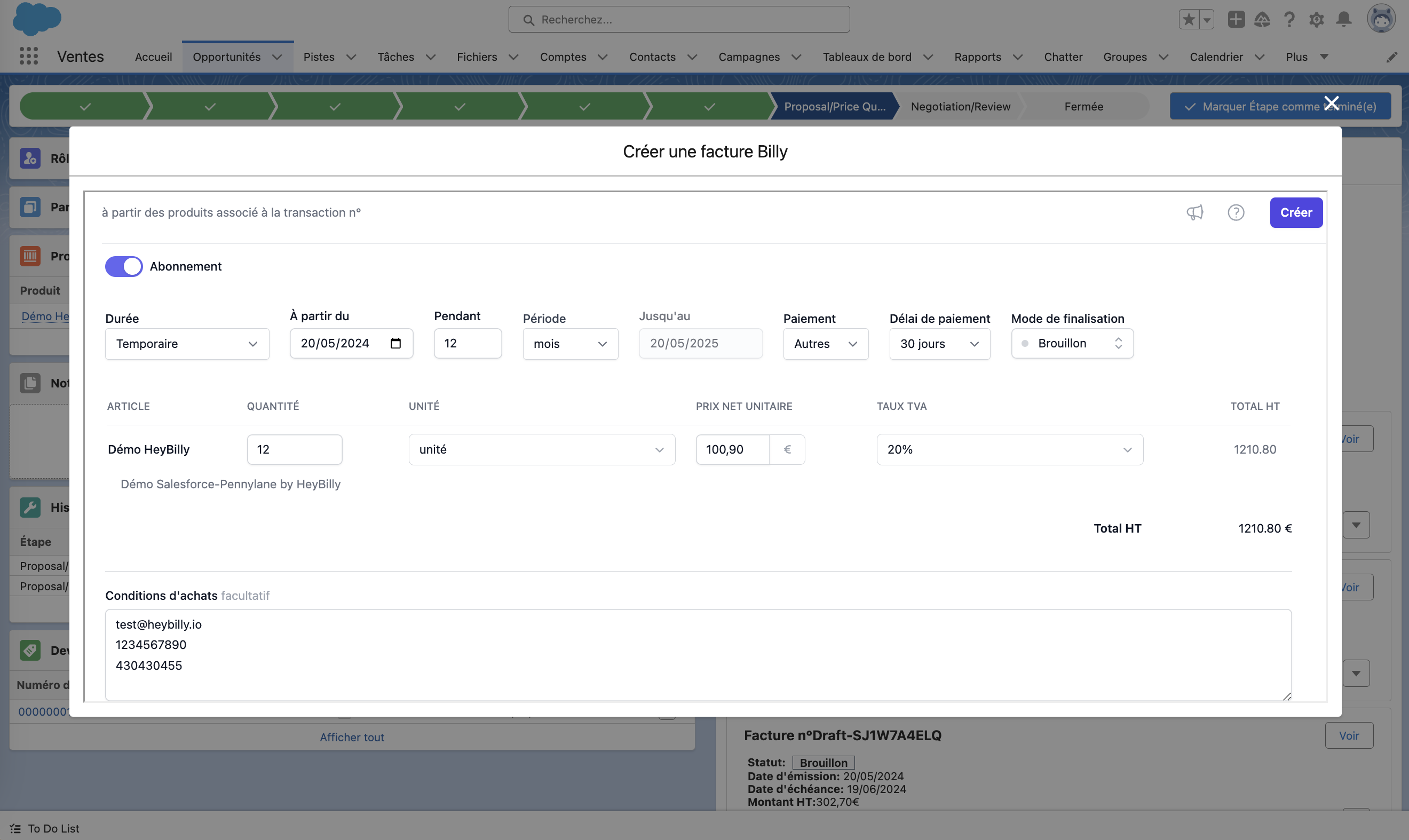
Task: Open the Paiement Autres dropdown
Action: point(826,344)
